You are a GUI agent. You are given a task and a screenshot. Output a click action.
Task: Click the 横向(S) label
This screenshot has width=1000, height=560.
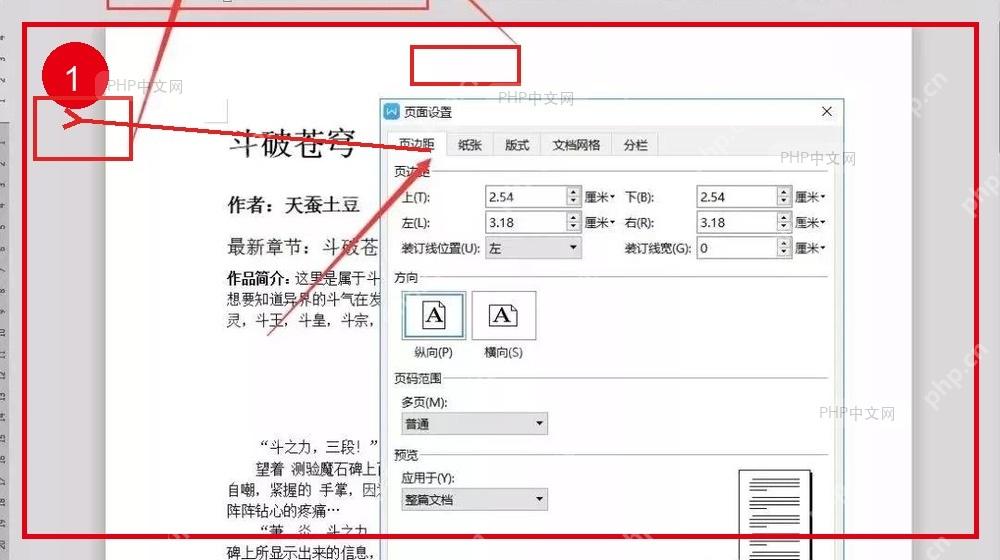tap(503, 352)
